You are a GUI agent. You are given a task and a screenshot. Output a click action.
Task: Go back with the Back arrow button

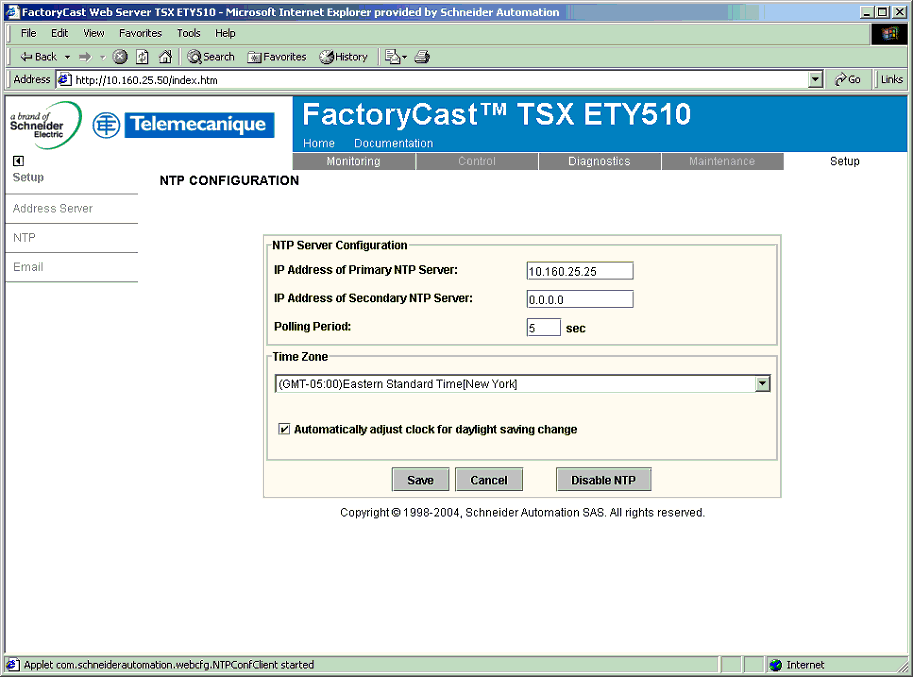click(x=38, y=56)
